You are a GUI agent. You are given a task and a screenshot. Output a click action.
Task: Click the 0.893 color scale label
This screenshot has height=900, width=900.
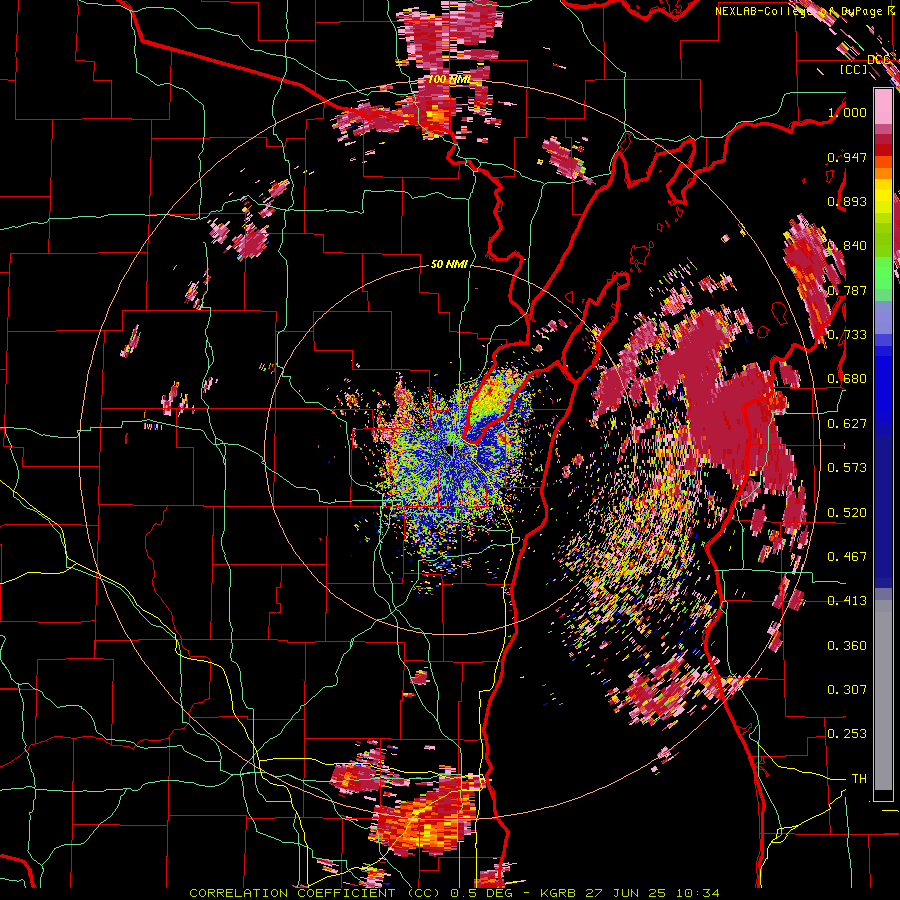click(847, 201)
